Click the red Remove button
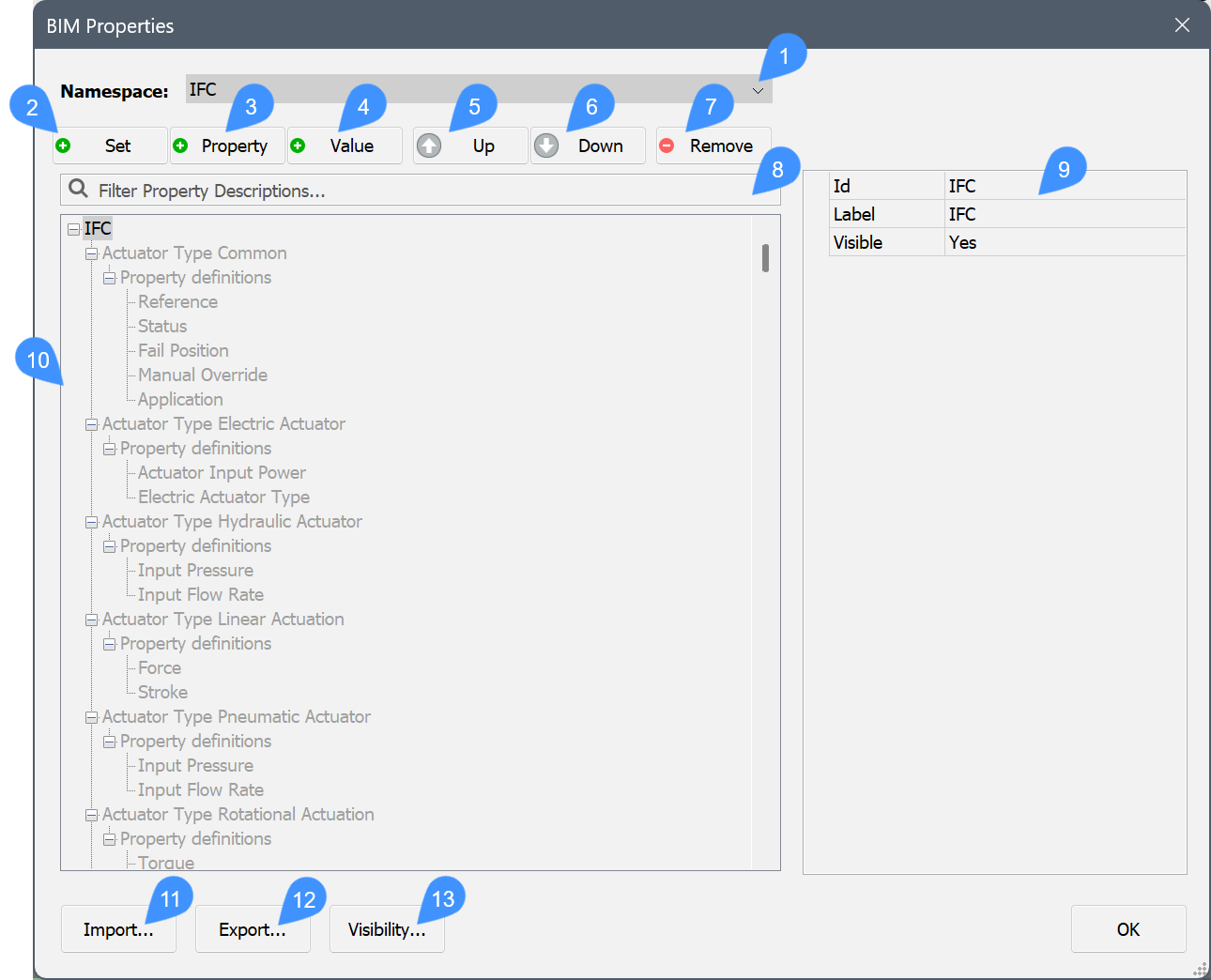This screenshot has height=980, width=1211. pos(713,145)
